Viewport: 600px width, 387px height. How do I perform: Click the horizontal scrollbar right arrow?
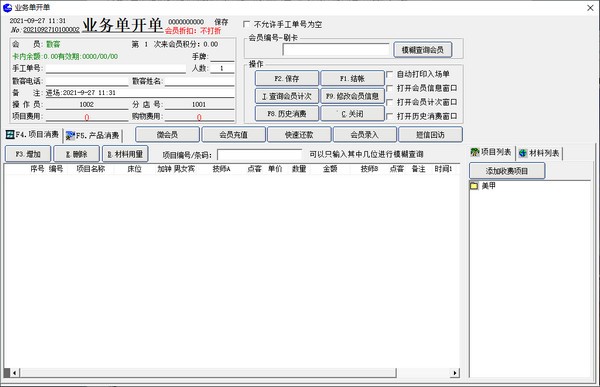pyautogui.click(x=455, y=372)
